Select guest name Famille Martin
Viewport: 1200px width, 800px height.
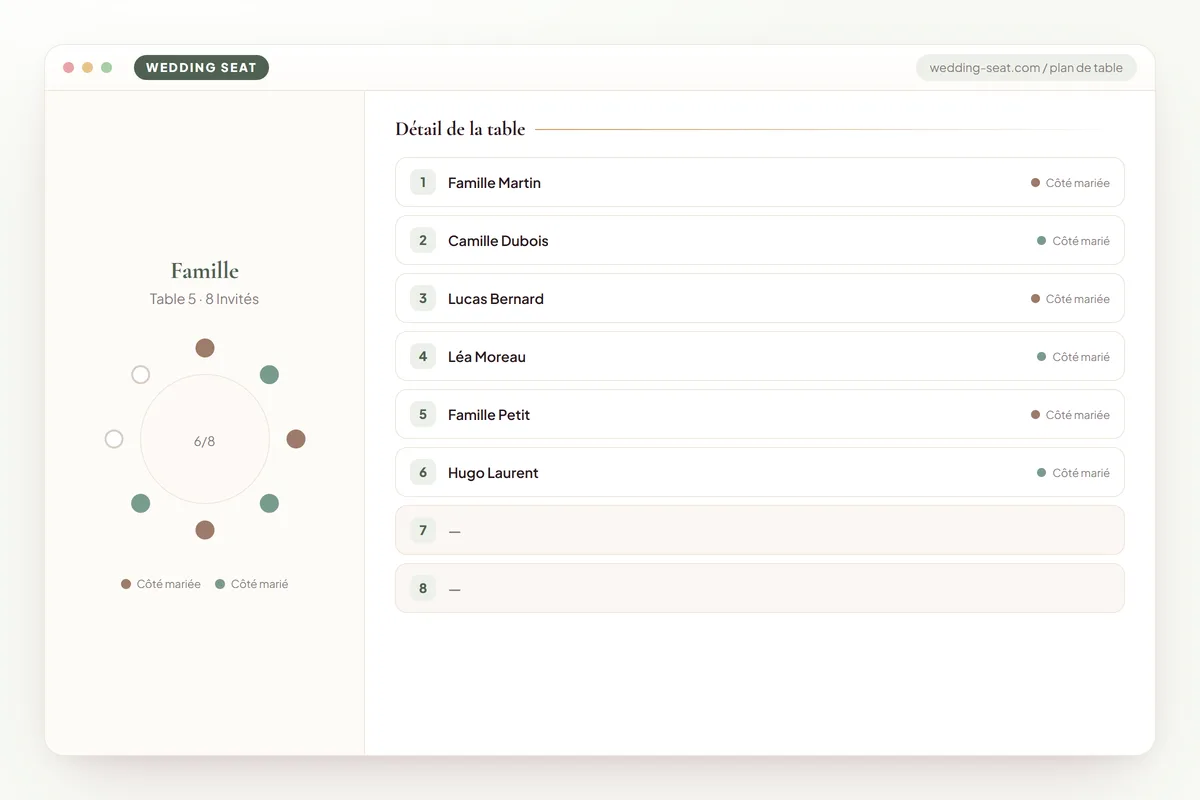click(494, 183)
